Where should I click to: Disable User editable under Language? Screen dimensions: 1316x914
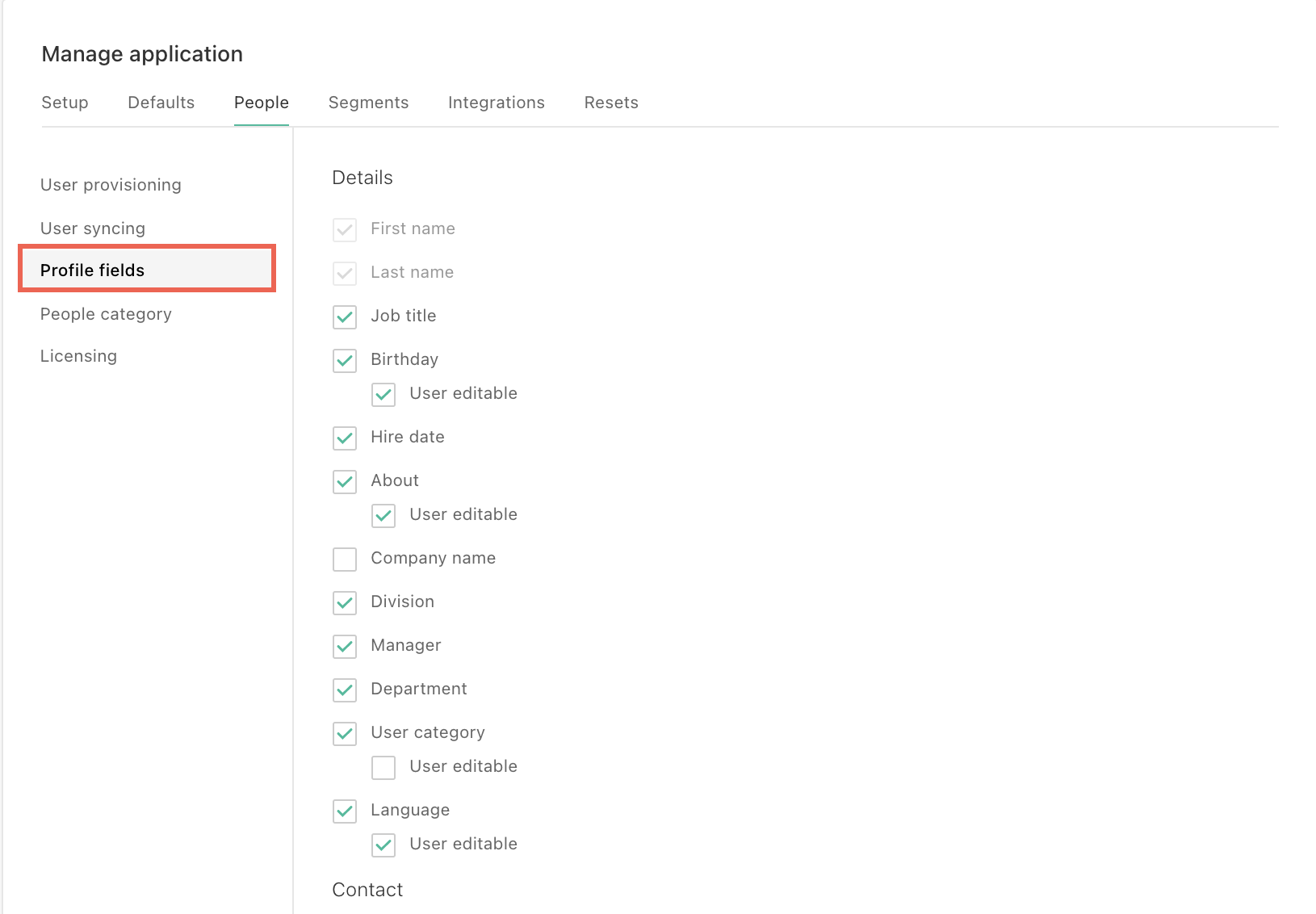[383, 845]
